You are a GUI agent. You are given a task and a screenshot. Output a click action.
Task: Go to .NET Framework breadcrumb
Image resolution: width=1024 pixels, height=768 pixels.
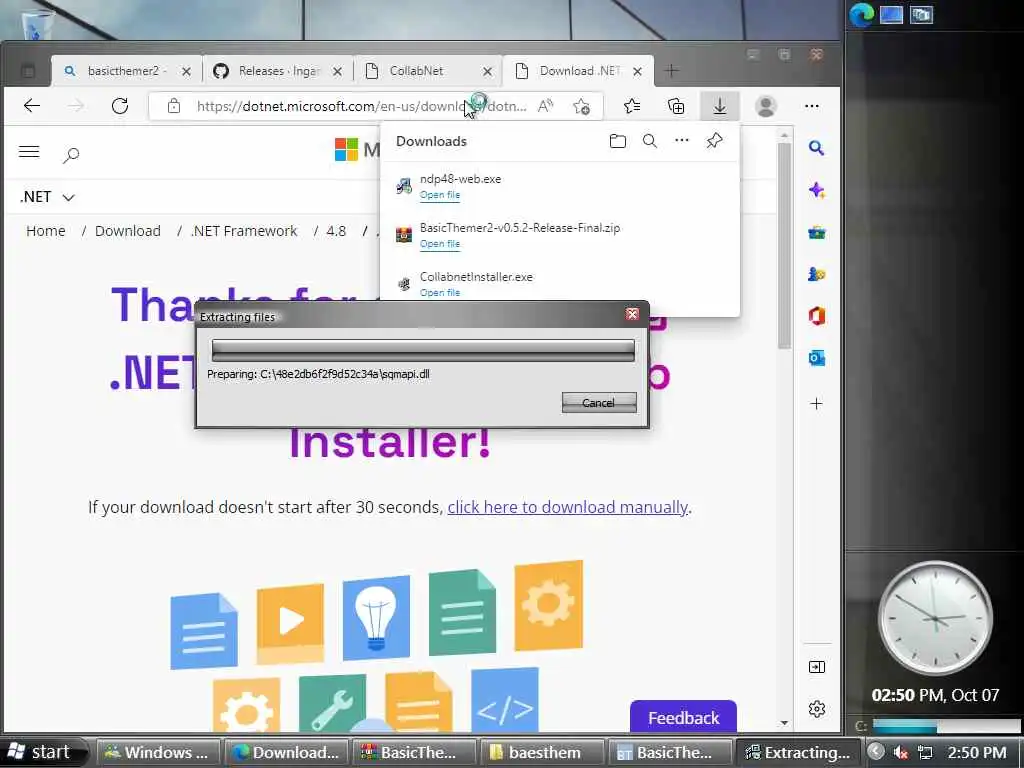click(x=244, y=231)
